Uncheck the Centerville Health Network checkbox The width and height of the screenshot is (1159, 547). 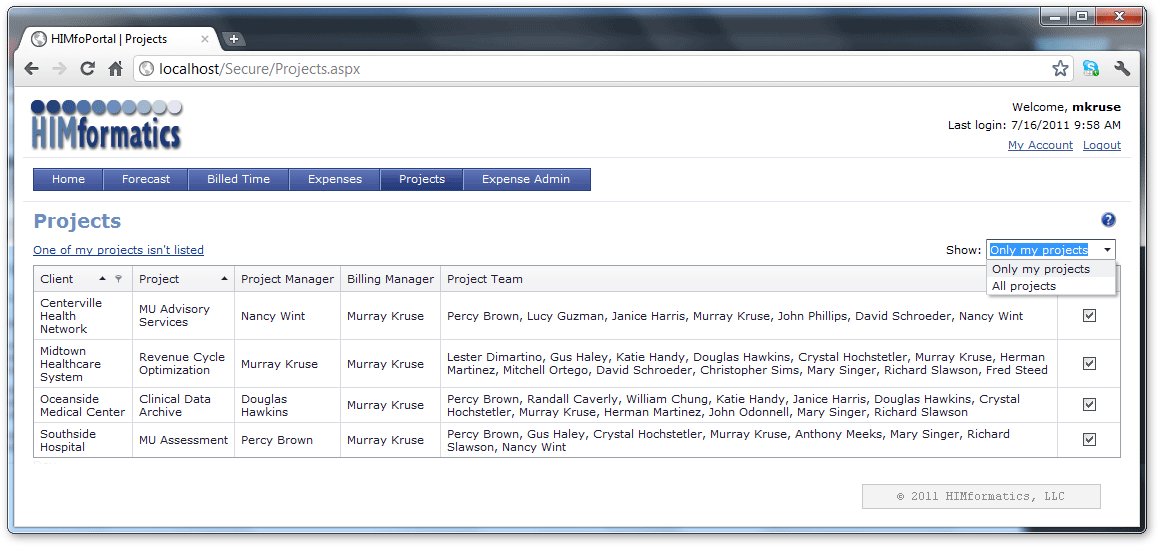pos(1089,316)
